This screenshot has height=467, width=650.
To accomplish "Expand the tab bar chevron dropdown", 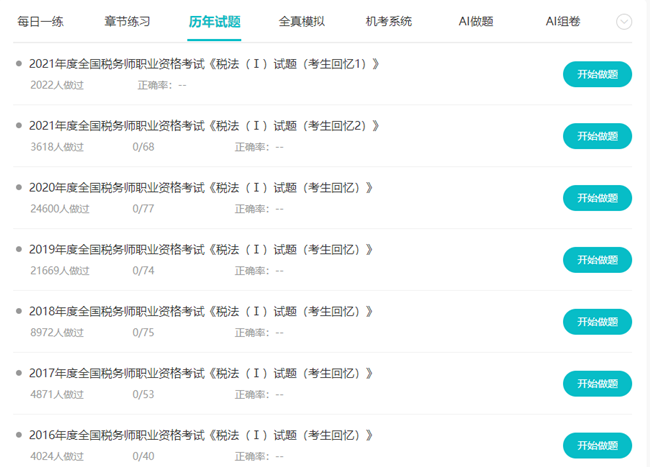I will point(624,21).
